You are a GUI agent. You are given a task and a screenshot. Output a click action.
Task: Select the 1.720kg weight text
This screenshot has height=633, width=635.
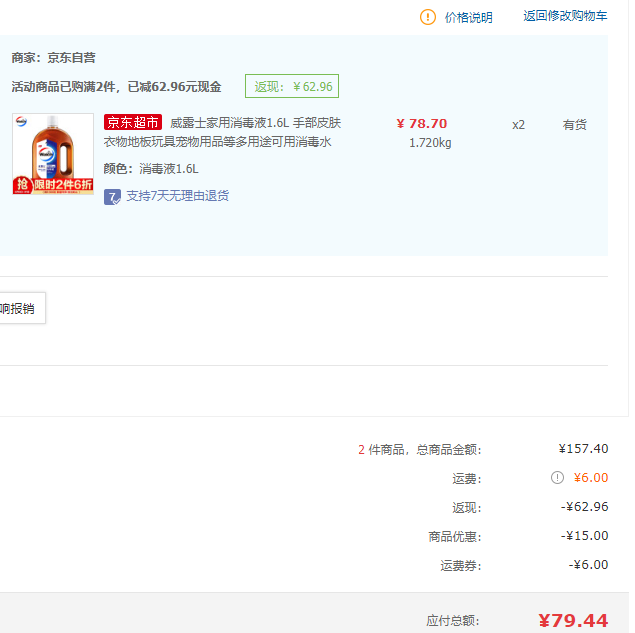click(x=430, y=143)
